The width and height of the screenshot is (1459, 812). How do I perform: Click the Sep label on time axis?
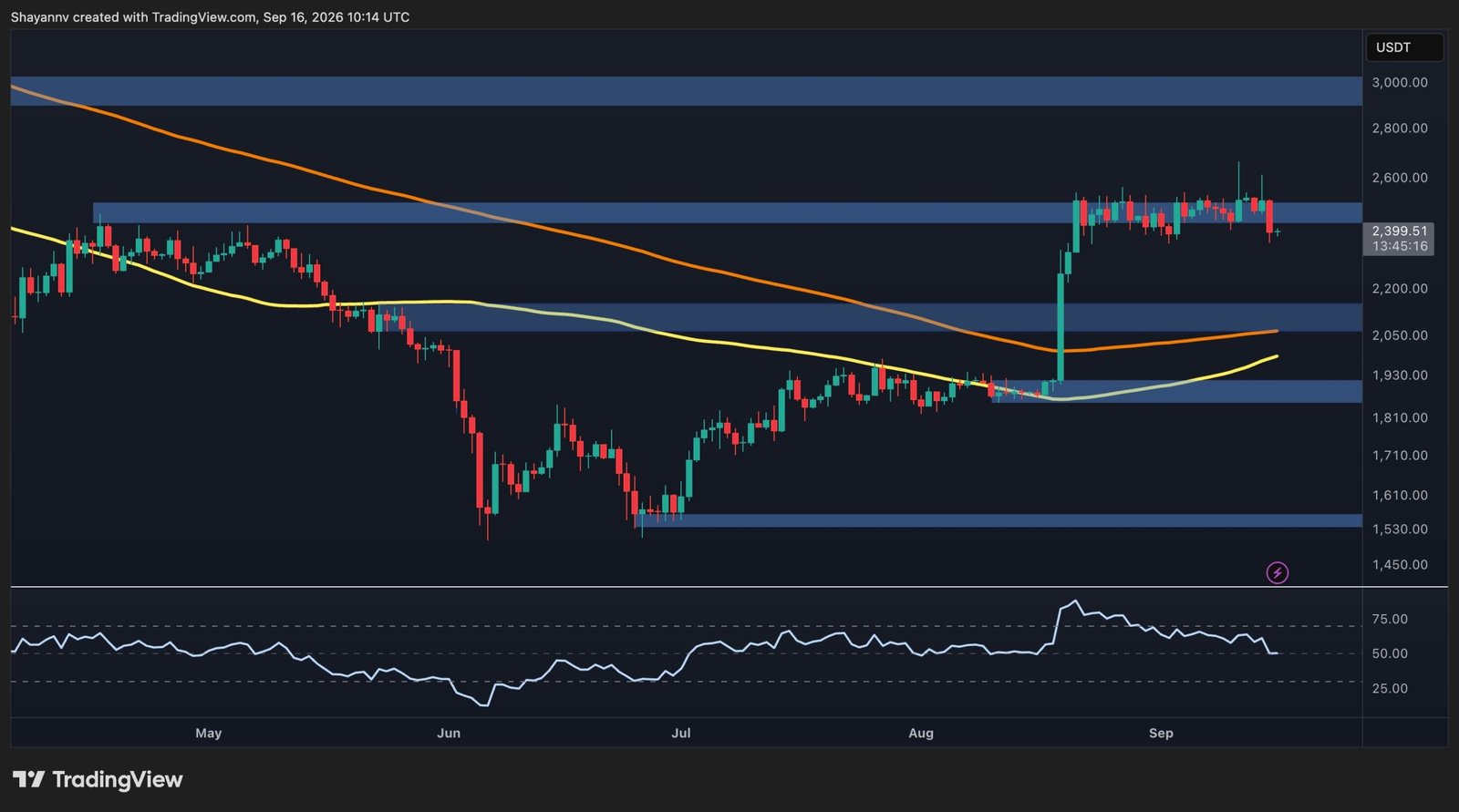pyautogui.click(x=1161, y=734)
